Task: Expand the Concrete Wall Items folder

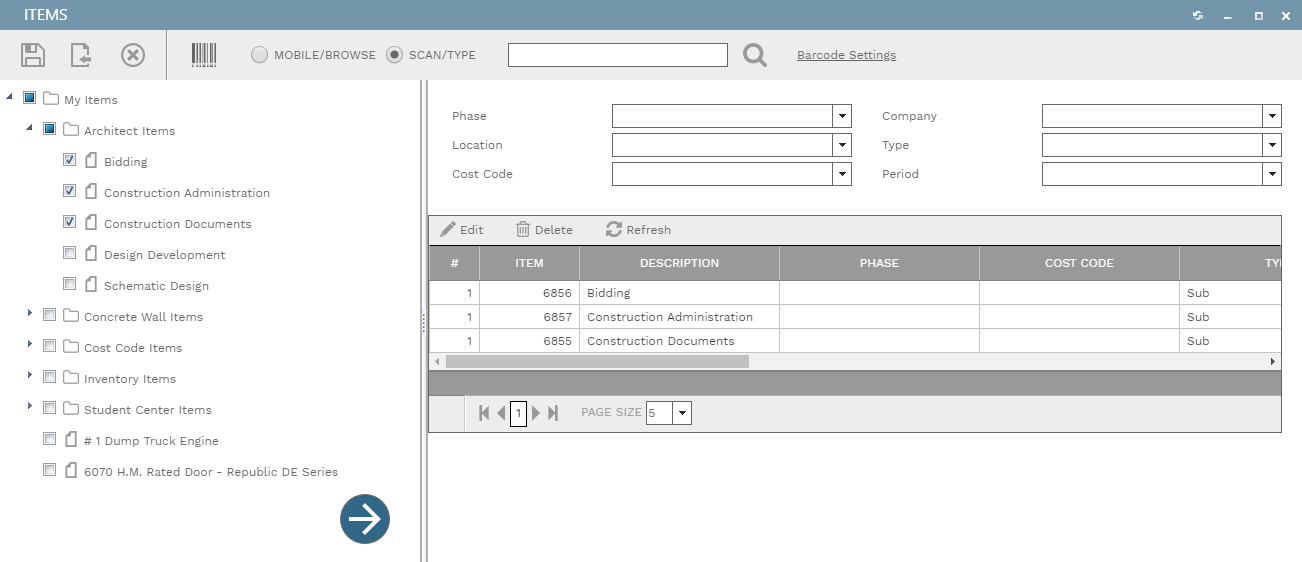Action: [x=30, y=315]
